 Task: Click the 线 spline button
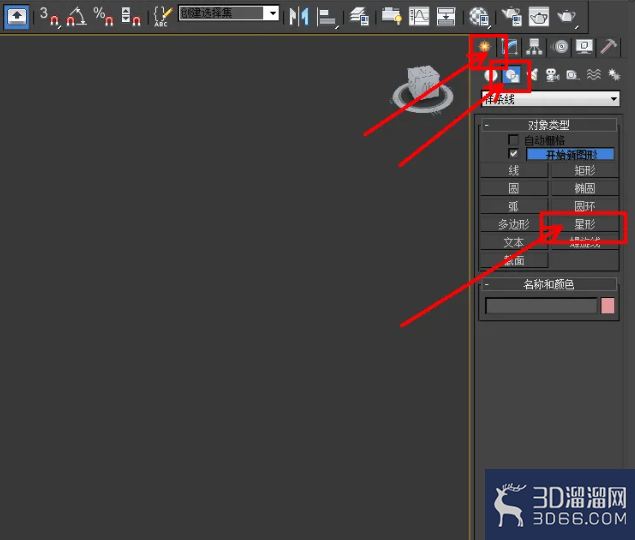pyautogui.click(x=514, y=171)
